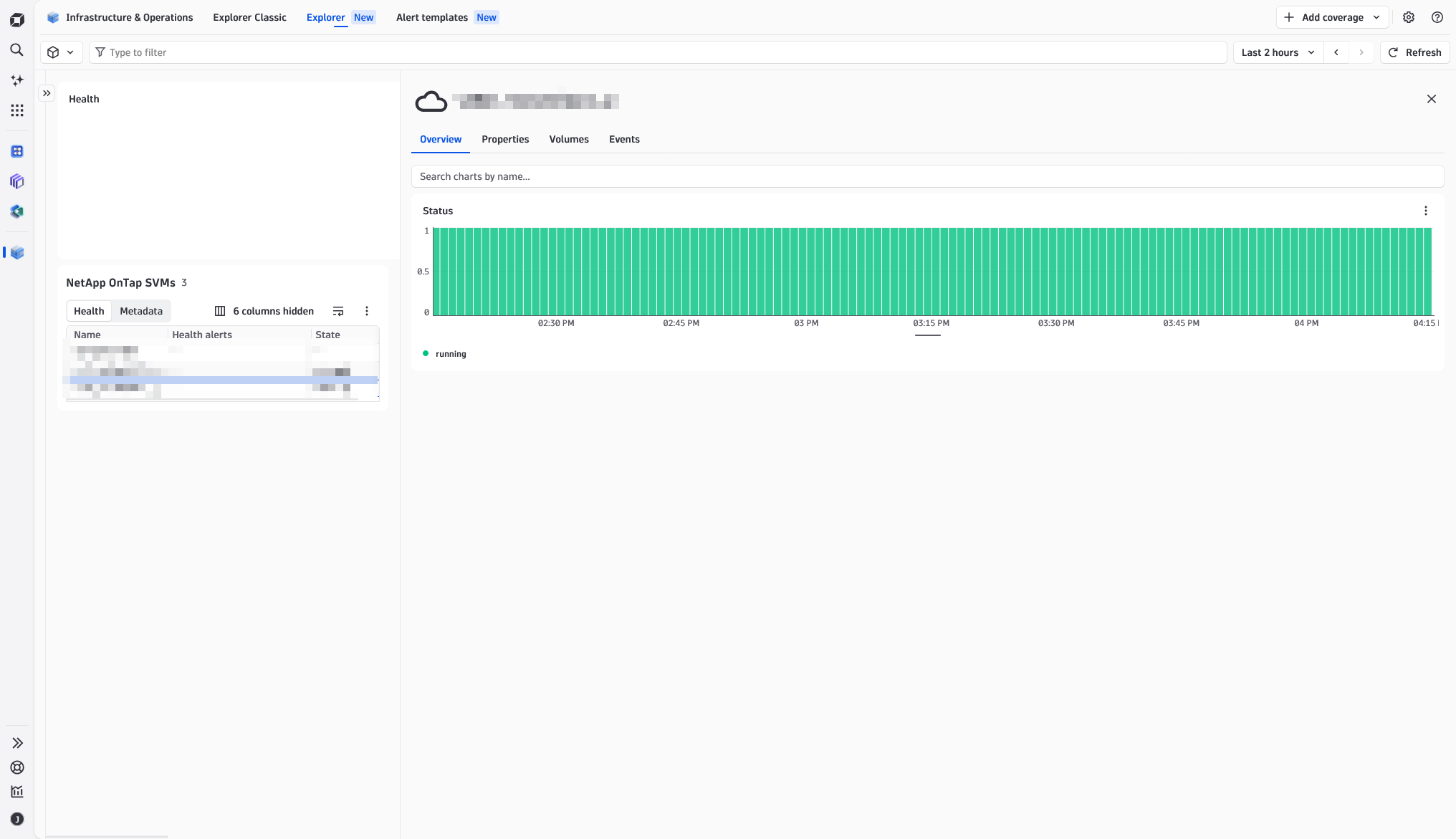Close the entity details panel
Viewport: 1456px width, 839px height.
pyautogui.click(x=1432, y=99)
